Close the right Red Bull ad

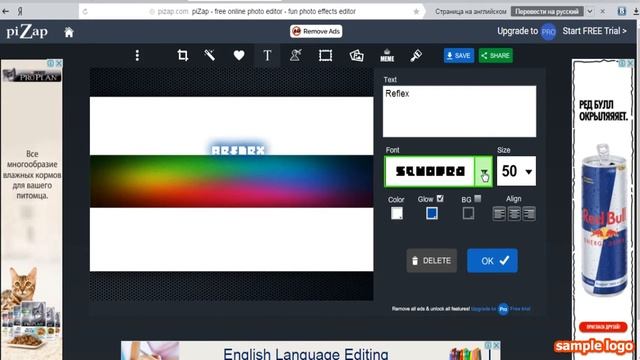pyautogui.click(x=630, y=63)
